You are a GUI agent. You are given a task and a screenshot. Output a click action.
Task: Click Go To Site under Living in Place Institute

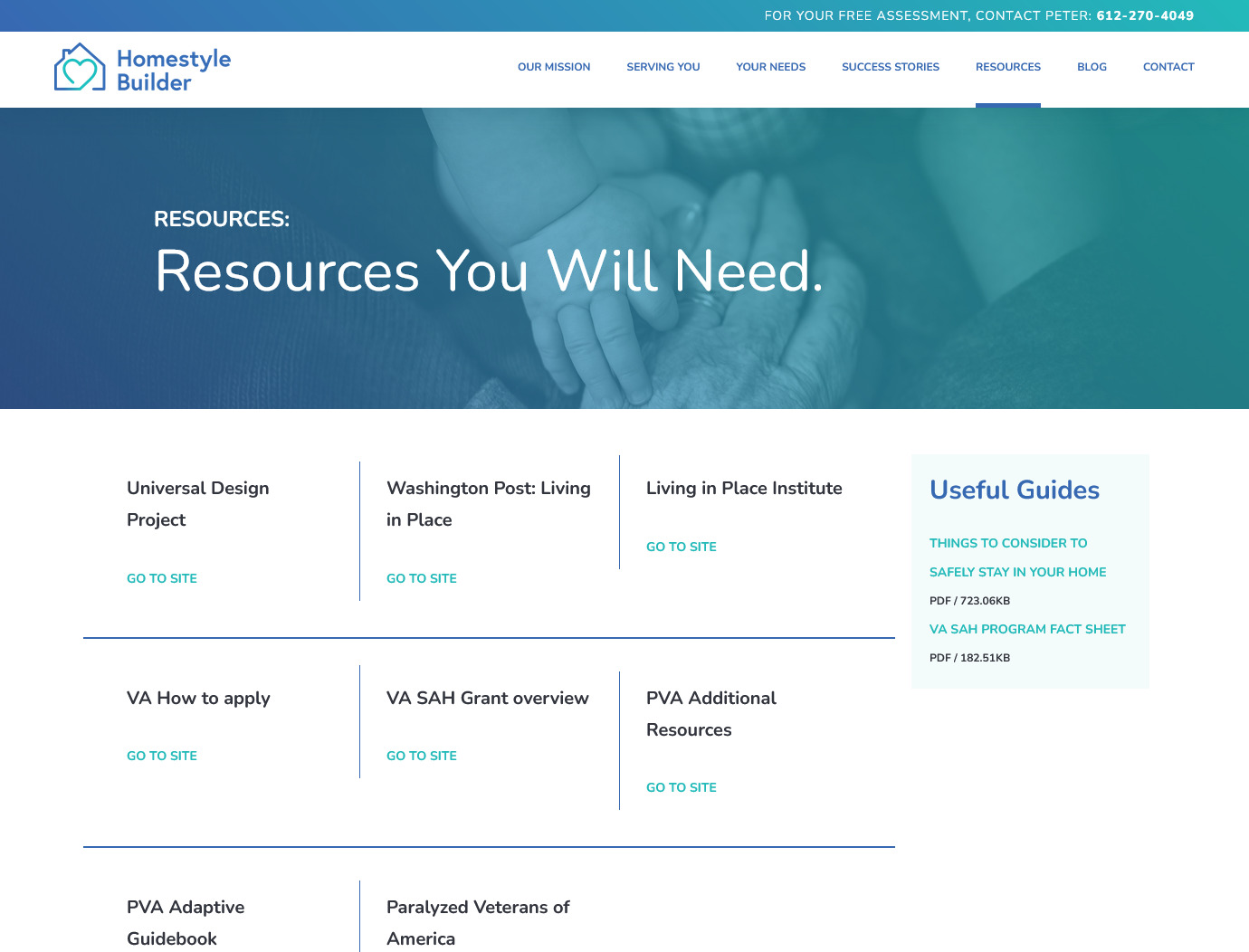point(682,547)
